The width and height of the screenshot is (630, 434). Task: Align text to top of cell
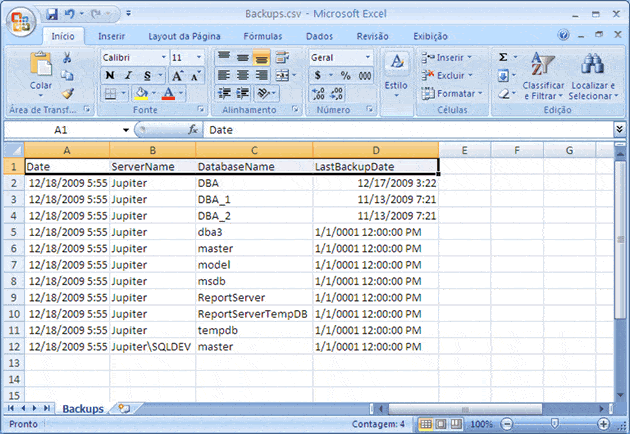pyautogui.click(x=224, y=57)
